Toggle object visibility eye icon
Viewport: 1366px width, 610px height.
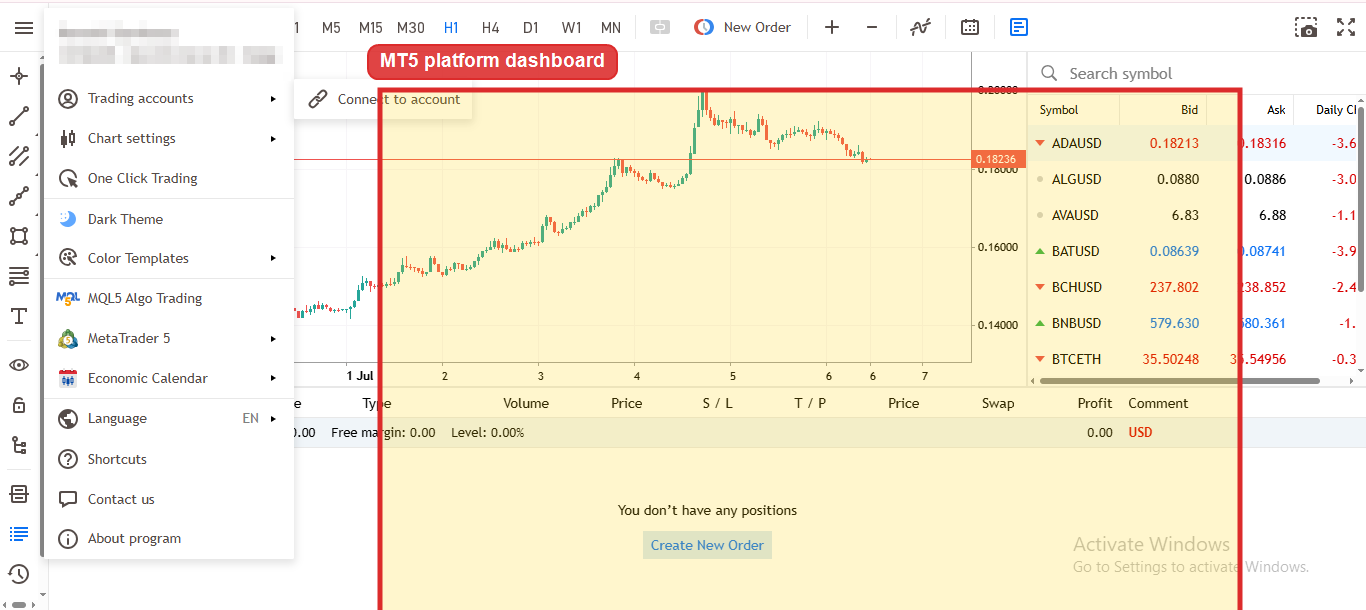point(18,365)
